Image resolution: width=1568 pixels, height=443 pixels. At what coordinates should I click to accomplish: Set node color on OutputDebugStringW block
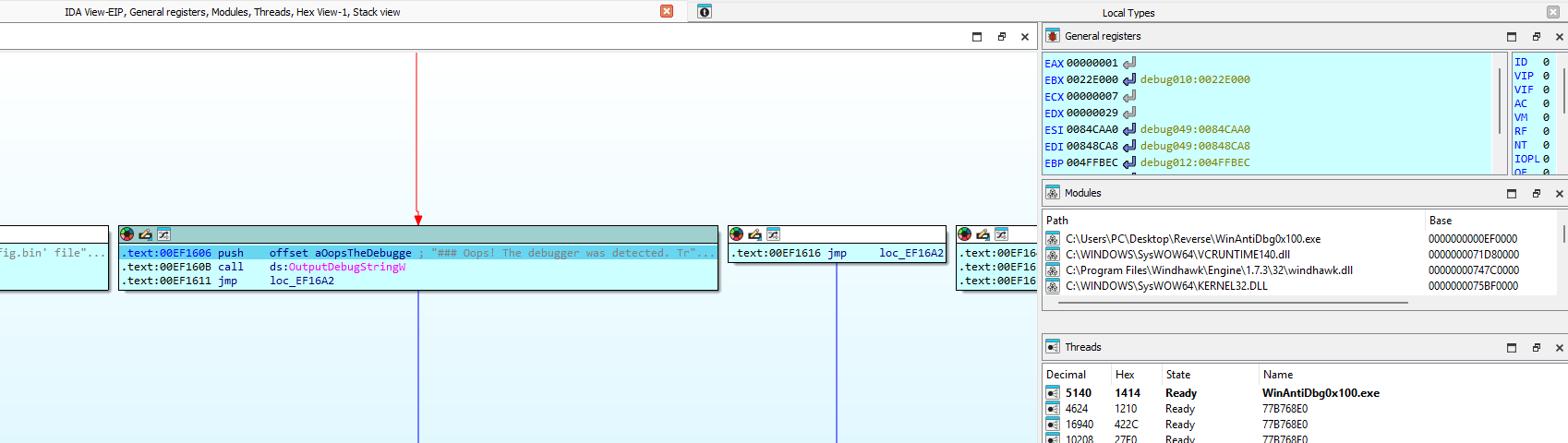[x=127, y=234]
